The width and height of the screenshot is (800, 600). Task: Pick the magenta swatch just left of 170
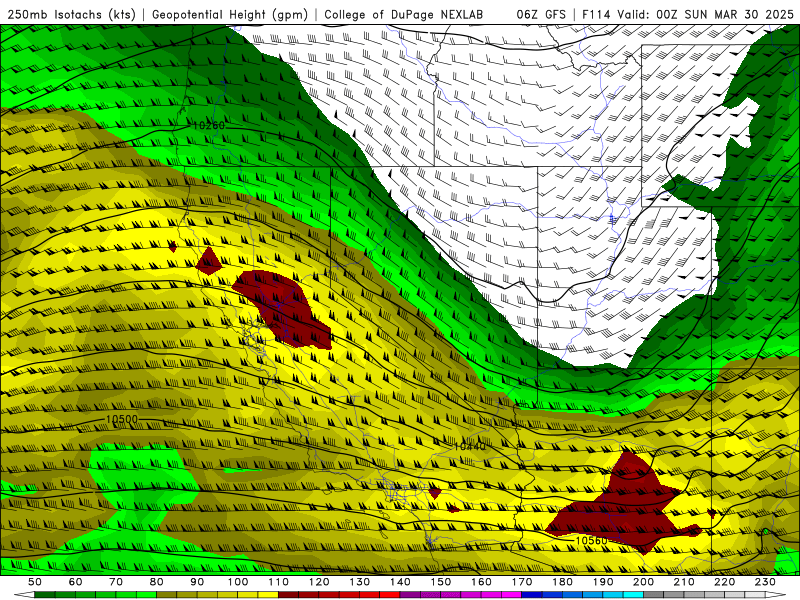(512, 595)
